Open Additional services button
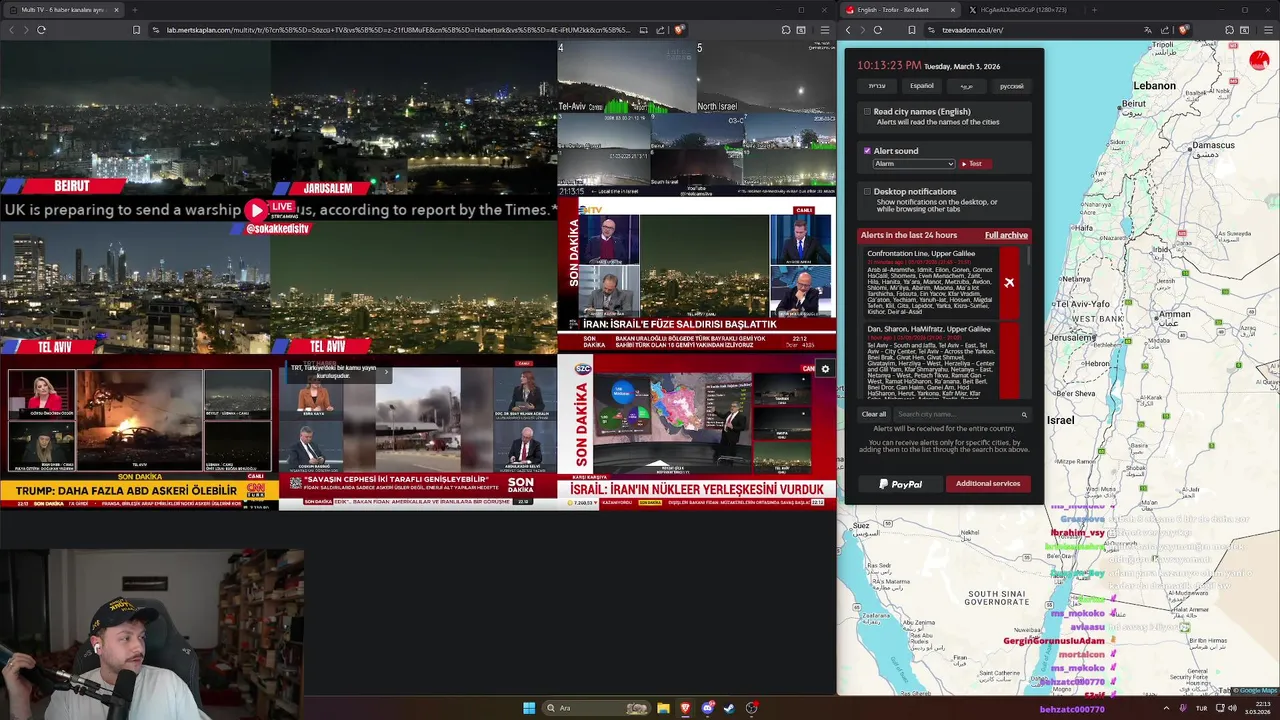Viewport: 1280px width, 720px height. click(987, 484)
